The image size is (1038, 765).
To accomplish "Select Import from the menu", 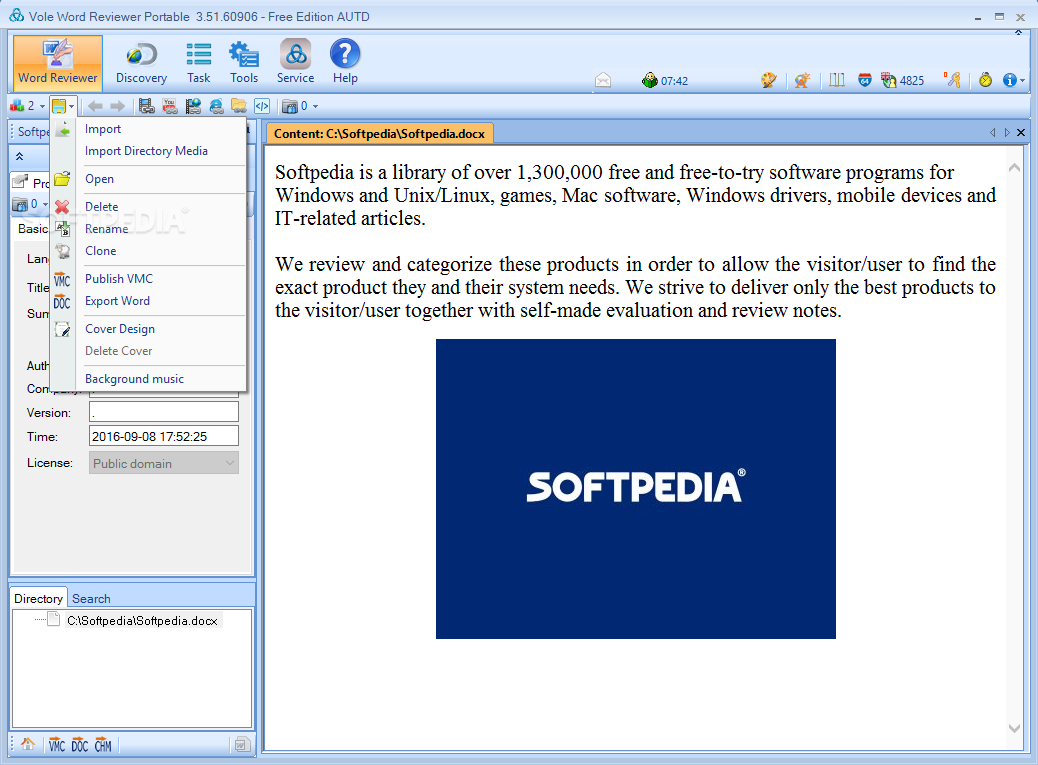I will coord(103,129).
